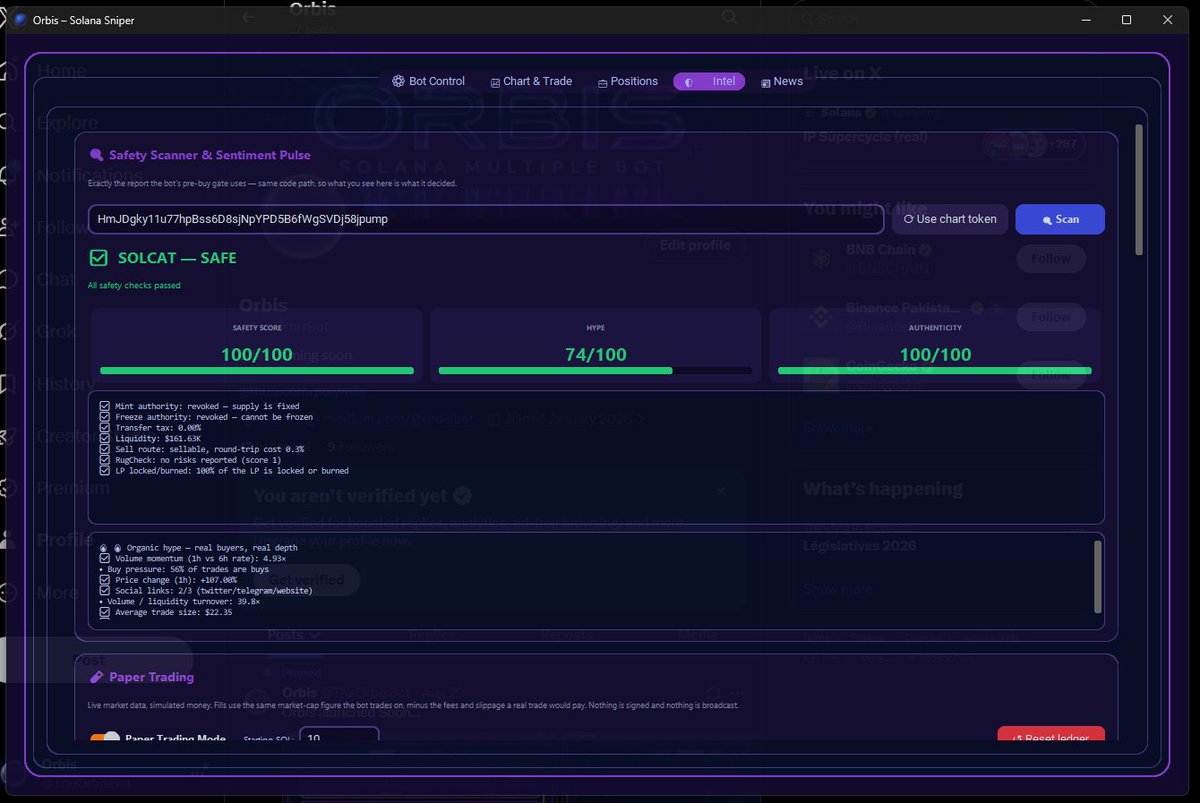Click the pencil icon beside Paper Trading
1200x803 pixels.
(96, 677)
